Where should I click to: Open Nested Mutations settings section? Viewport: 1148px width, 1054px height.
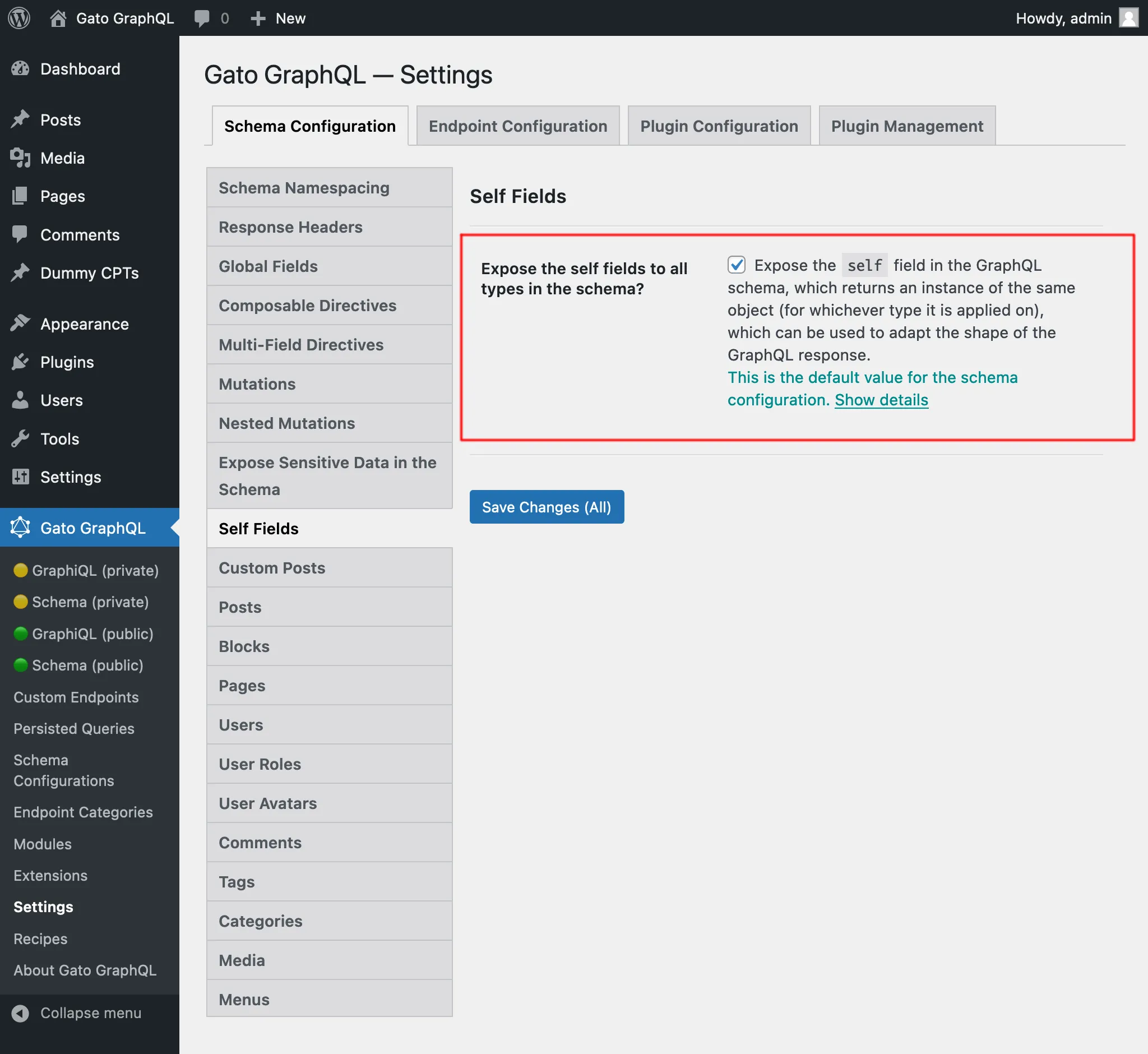click(330, 424)
